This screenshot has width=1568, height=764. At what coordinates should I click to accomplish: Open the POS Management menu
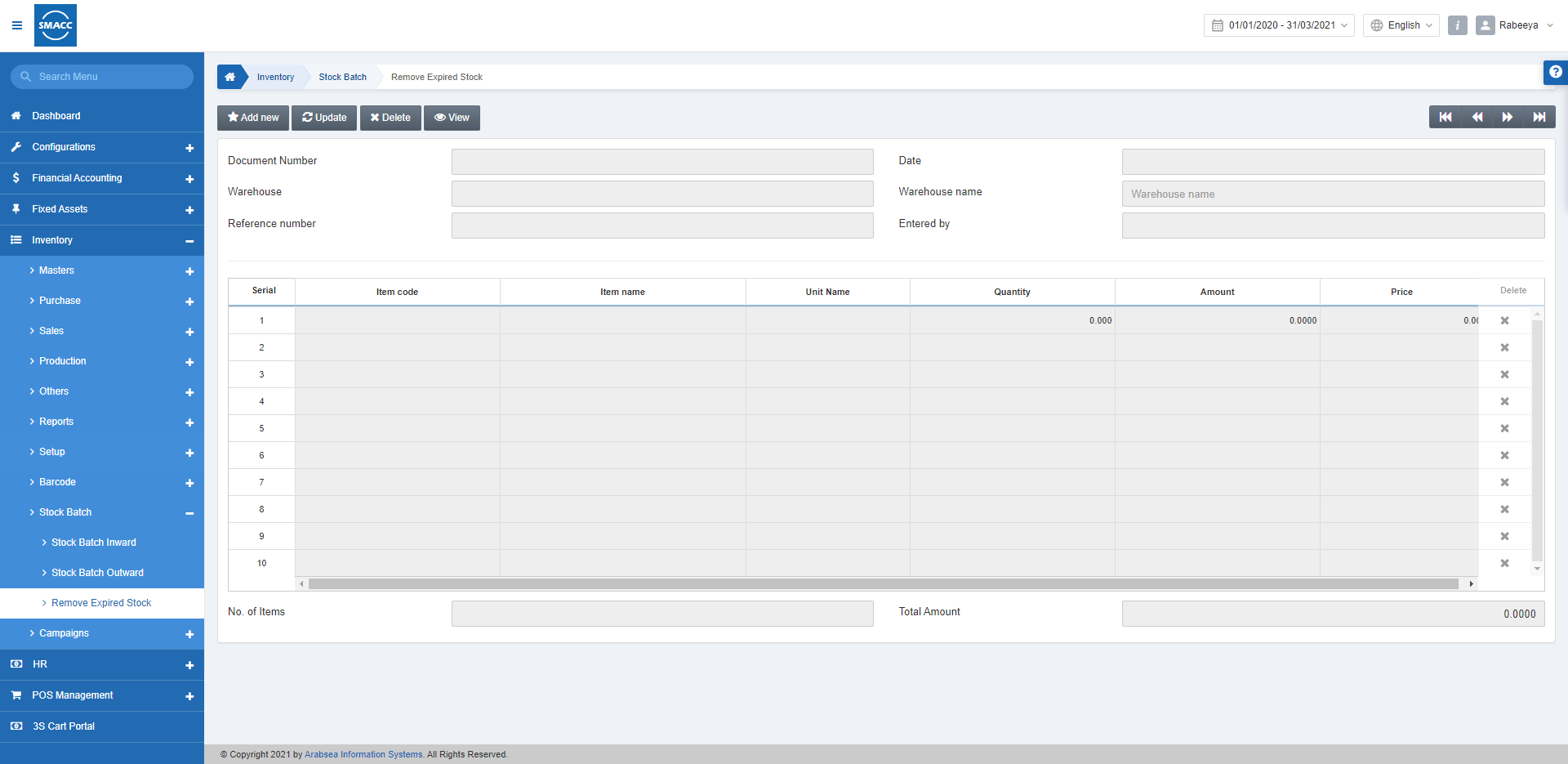tap(72, 695)
